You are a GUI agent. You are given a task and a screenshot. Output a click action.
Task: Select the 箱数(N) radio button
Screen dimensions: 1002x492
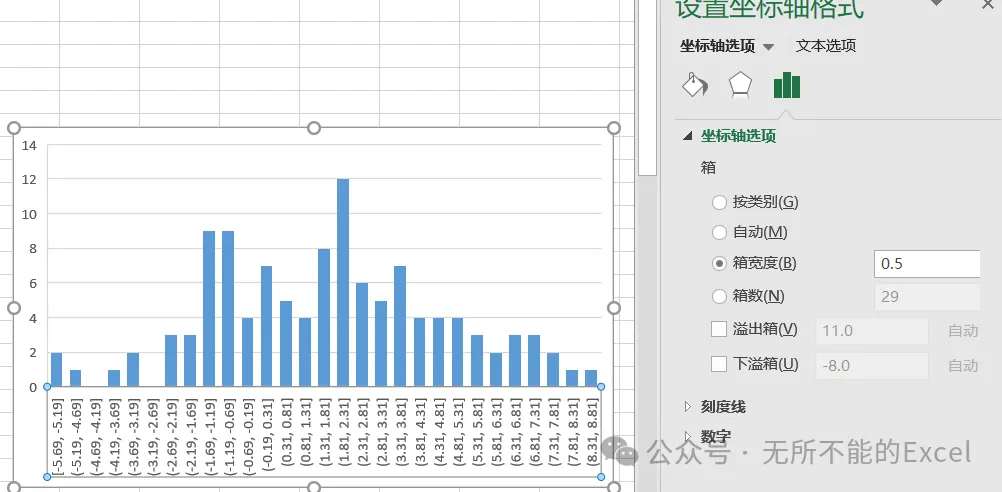(x=720, y=296)
